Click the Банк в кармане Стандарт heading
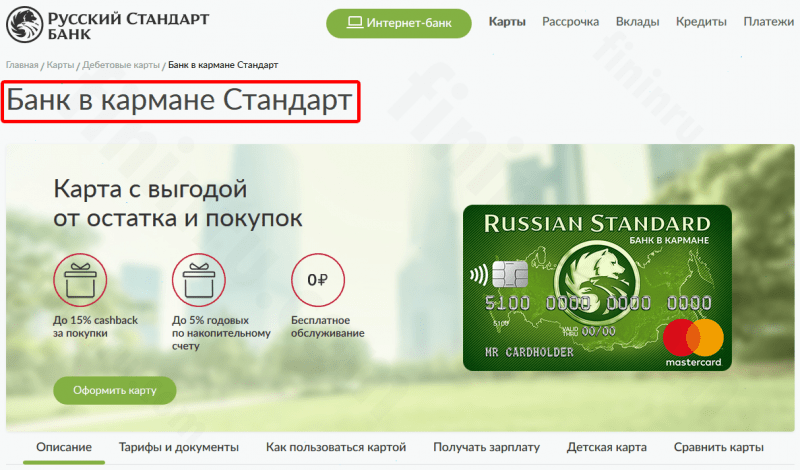800x470 pixels. pos(179,100)
